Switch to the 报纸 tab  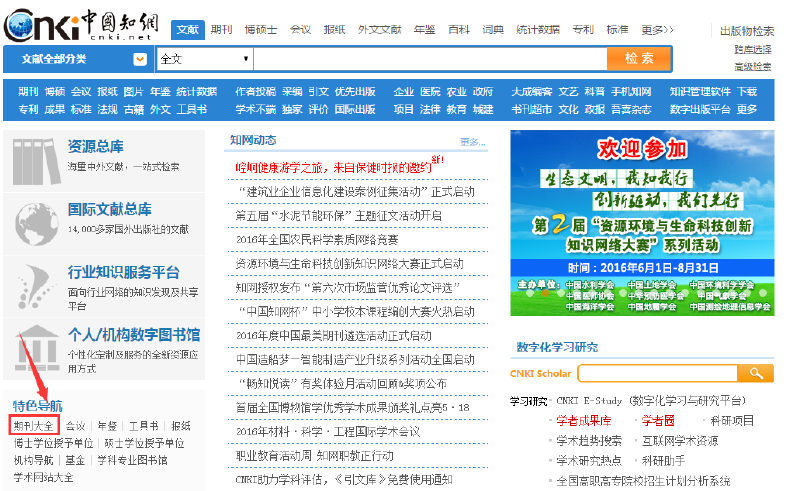(x=334, y=30)
